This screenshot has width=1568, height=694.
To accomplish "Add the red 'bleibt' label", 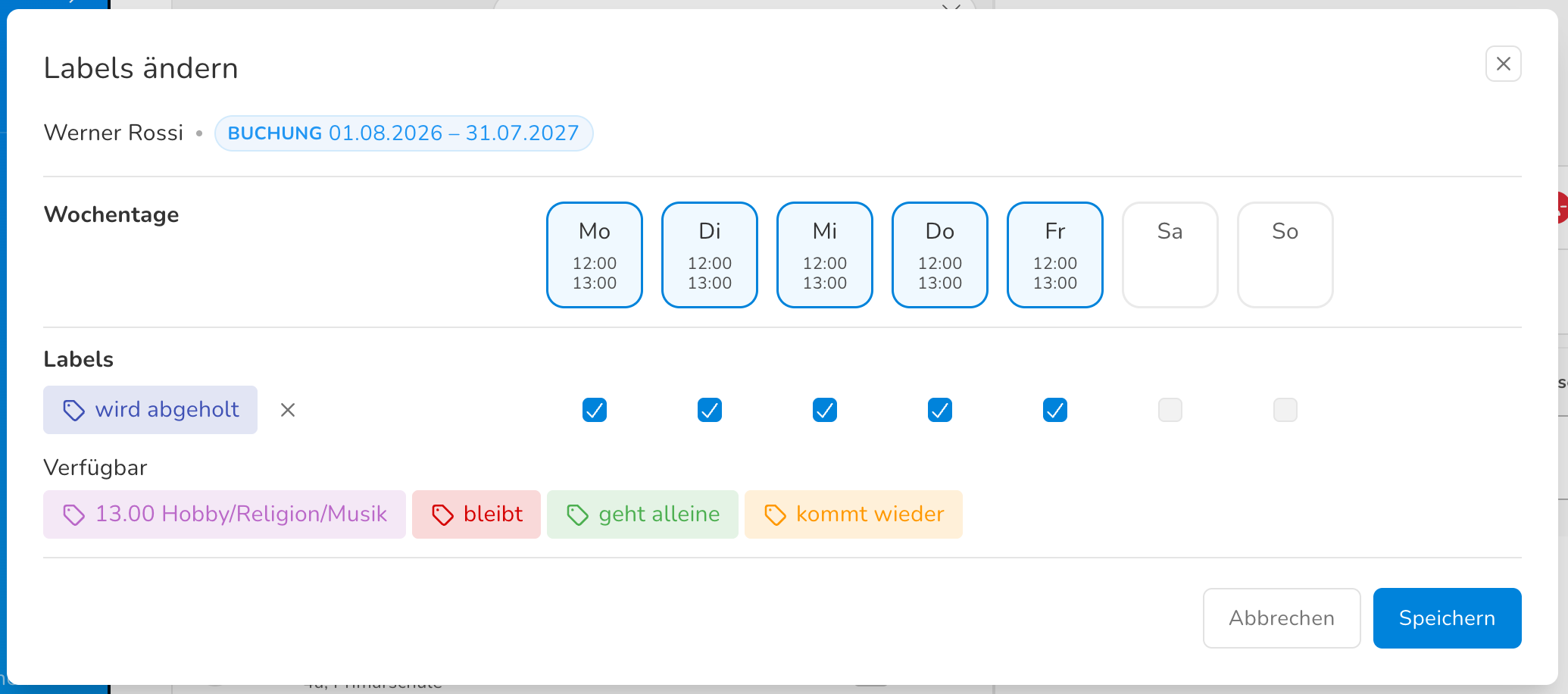I will (x=476, y=514).
